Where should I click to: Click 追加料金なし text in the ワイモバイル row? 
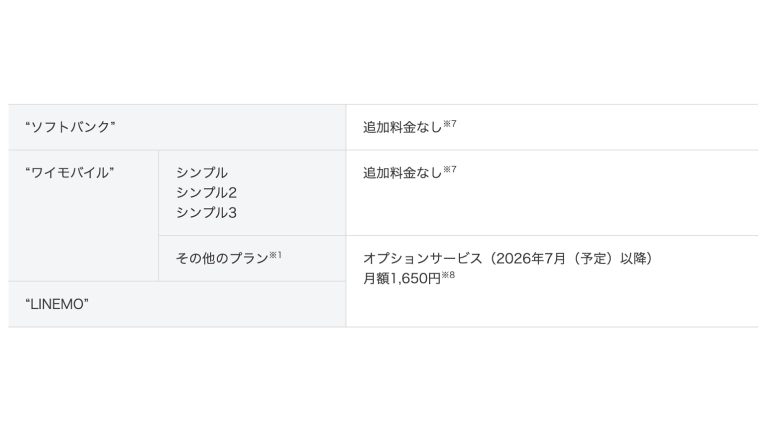point(402,173)
